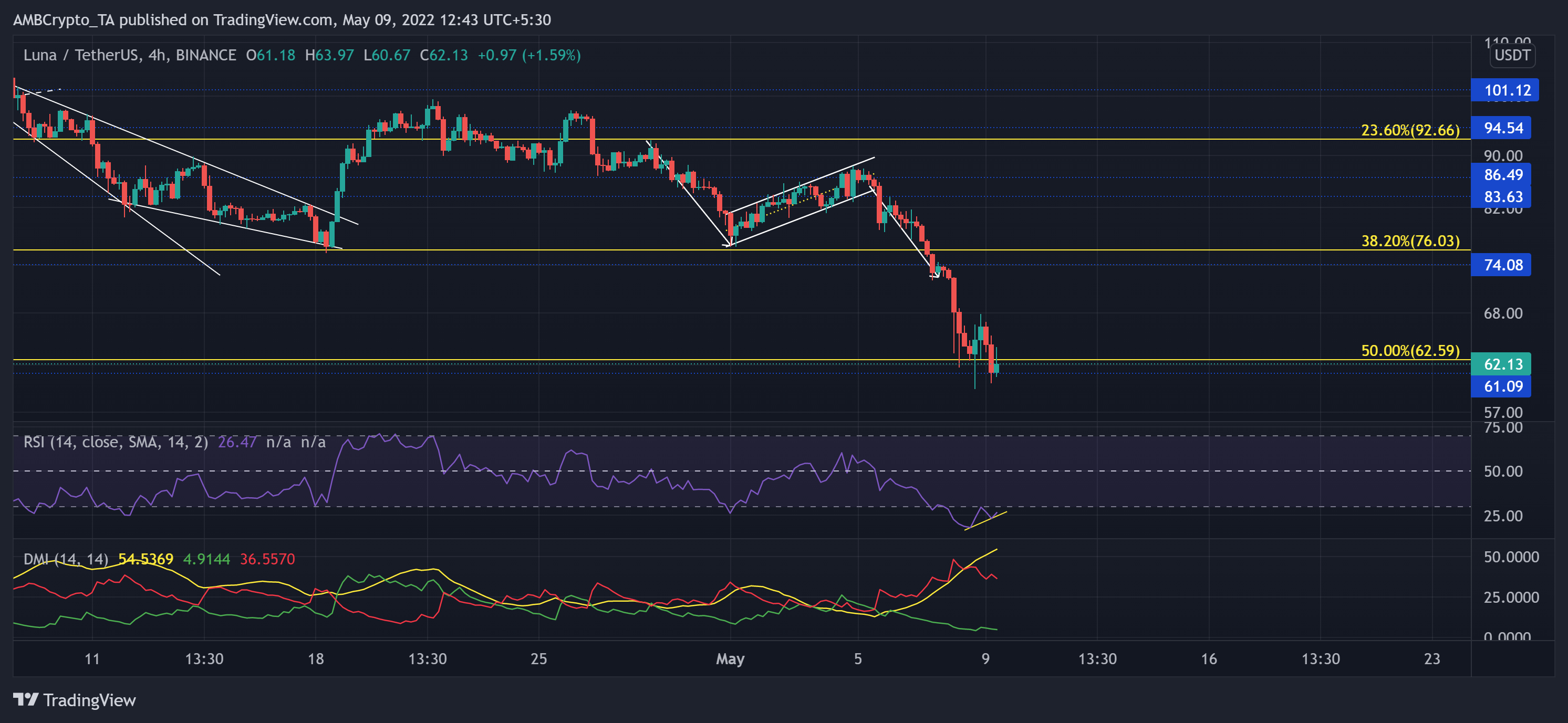Click the date 5 on time axis
Screen dimensions: 1568x723
[858, 658]
